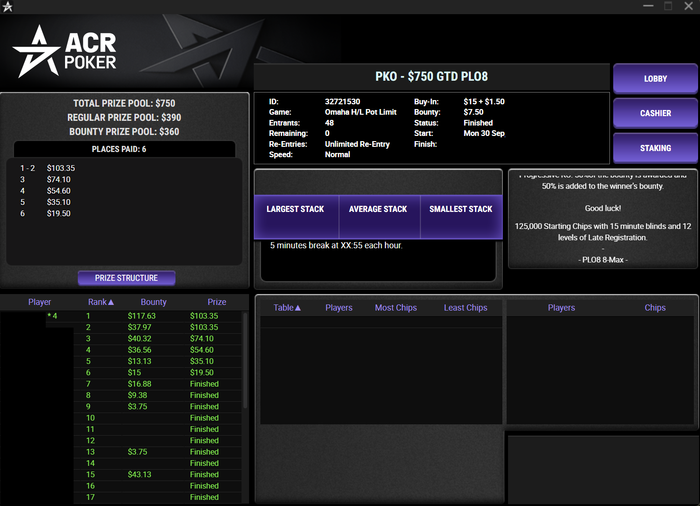Sort tables by Table column

point(287,308)
